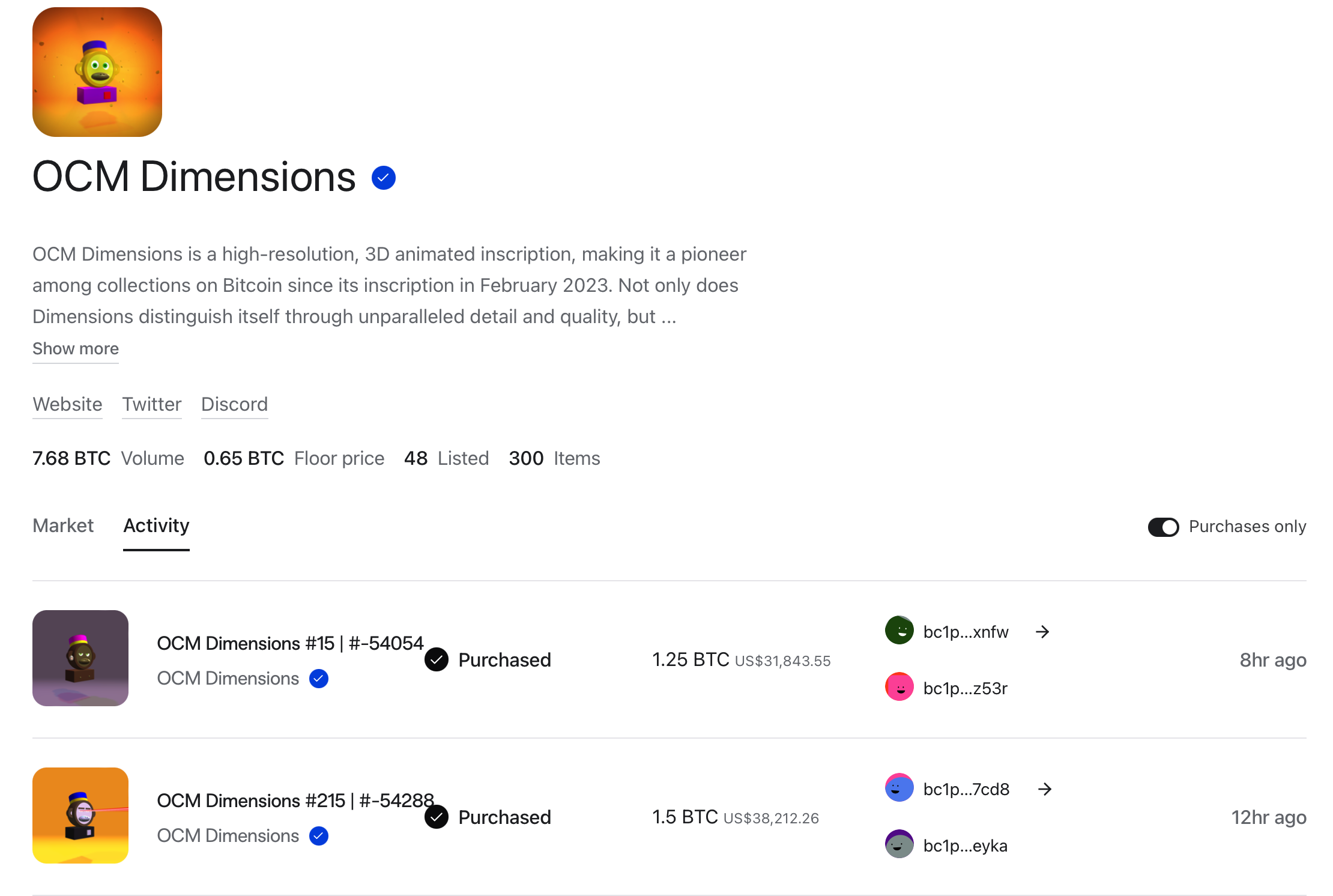1333x896 pixels.
Task: Click the blue bc1p...7cd8 avatar icon
Action: pyautogui.click(x=899, y=788)
